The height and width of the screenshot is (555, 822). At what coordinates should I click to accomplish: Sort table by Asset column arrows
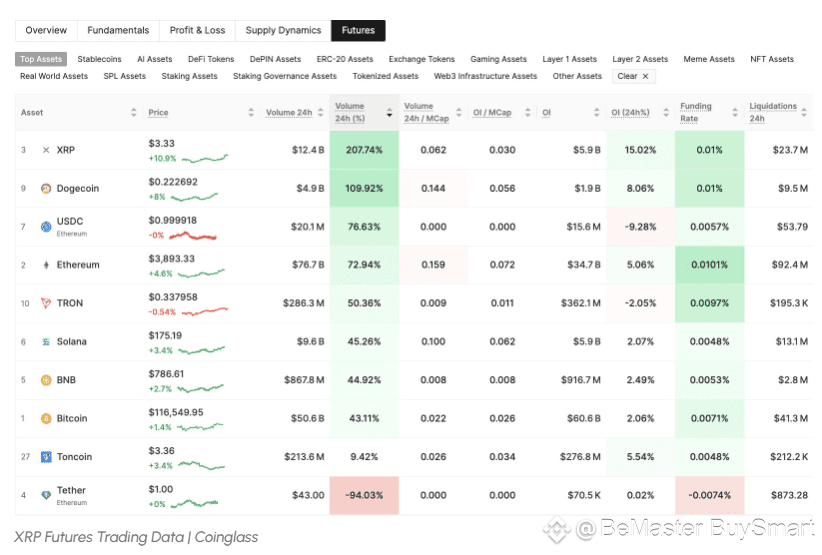click(x=134, y=113)
